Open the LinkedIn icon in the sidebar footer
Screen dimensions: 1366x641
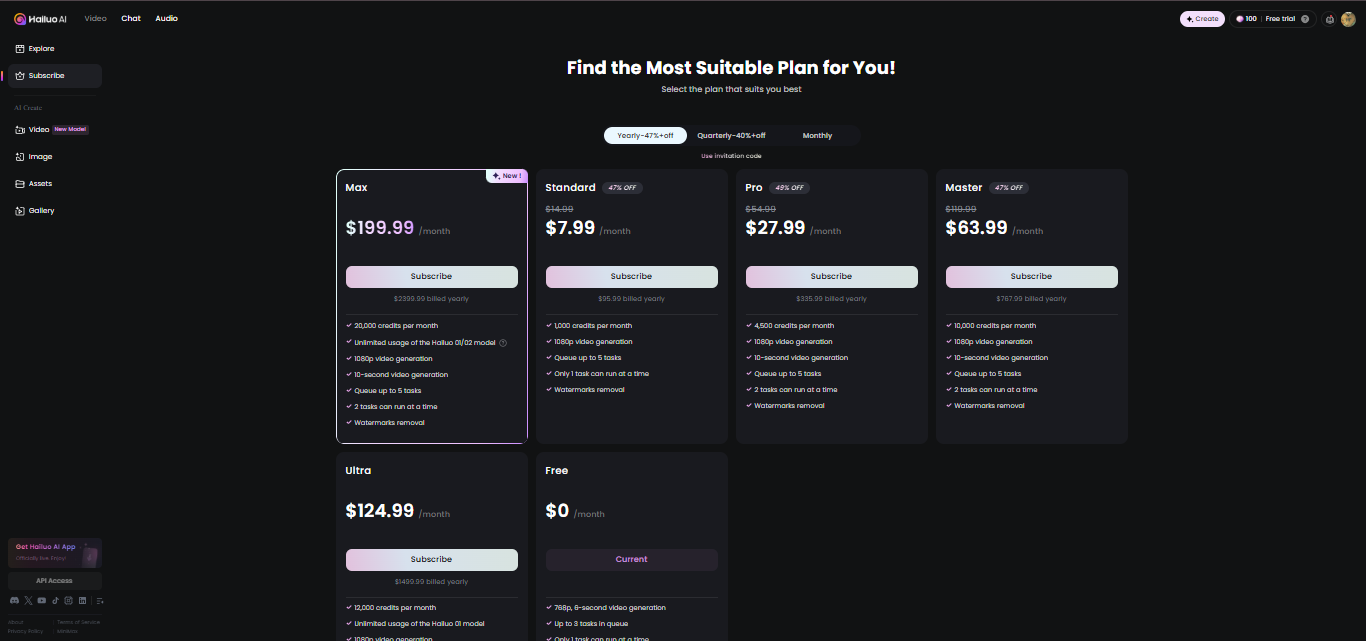pos(82,600)
